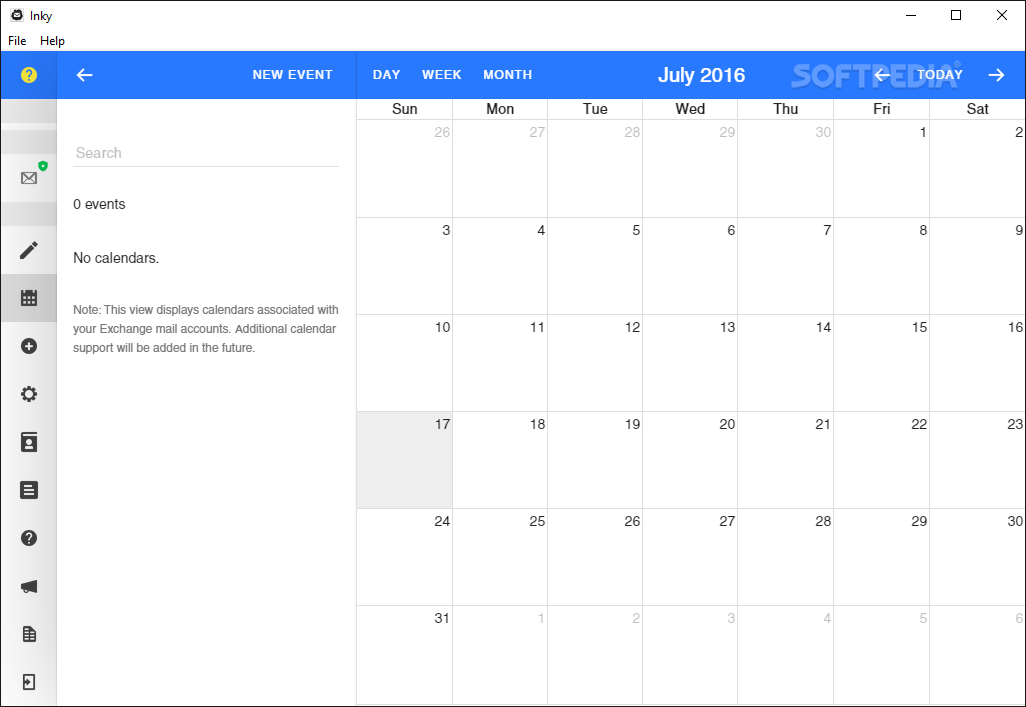The image size is (1026, 707).
Task: Select July 27 calendar cell
Action: pyautogui.click(x=690, y=557)
